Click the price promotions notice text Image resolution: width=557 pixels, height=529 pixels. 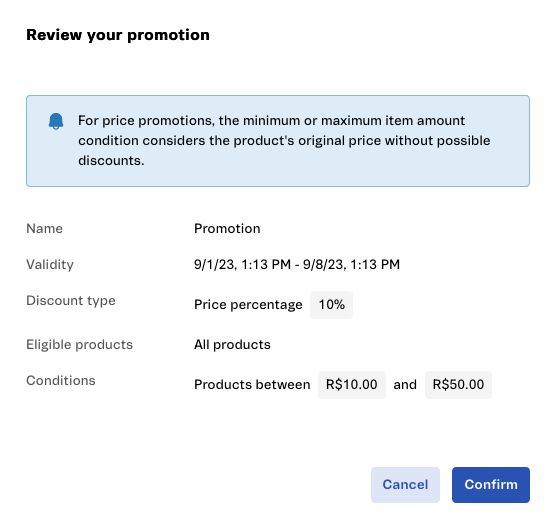coord(284,141)
